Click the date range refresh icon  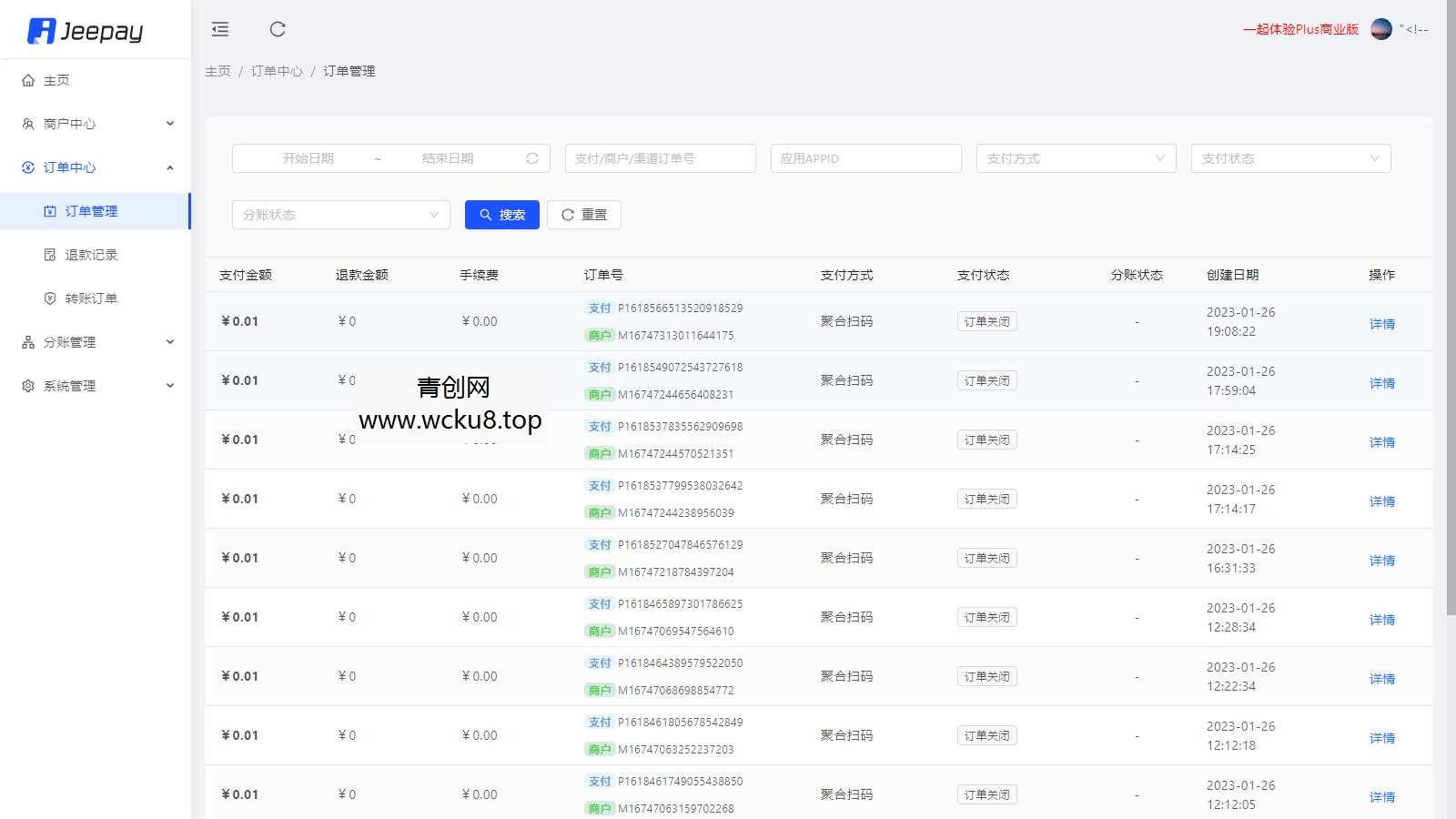point(532,157)
